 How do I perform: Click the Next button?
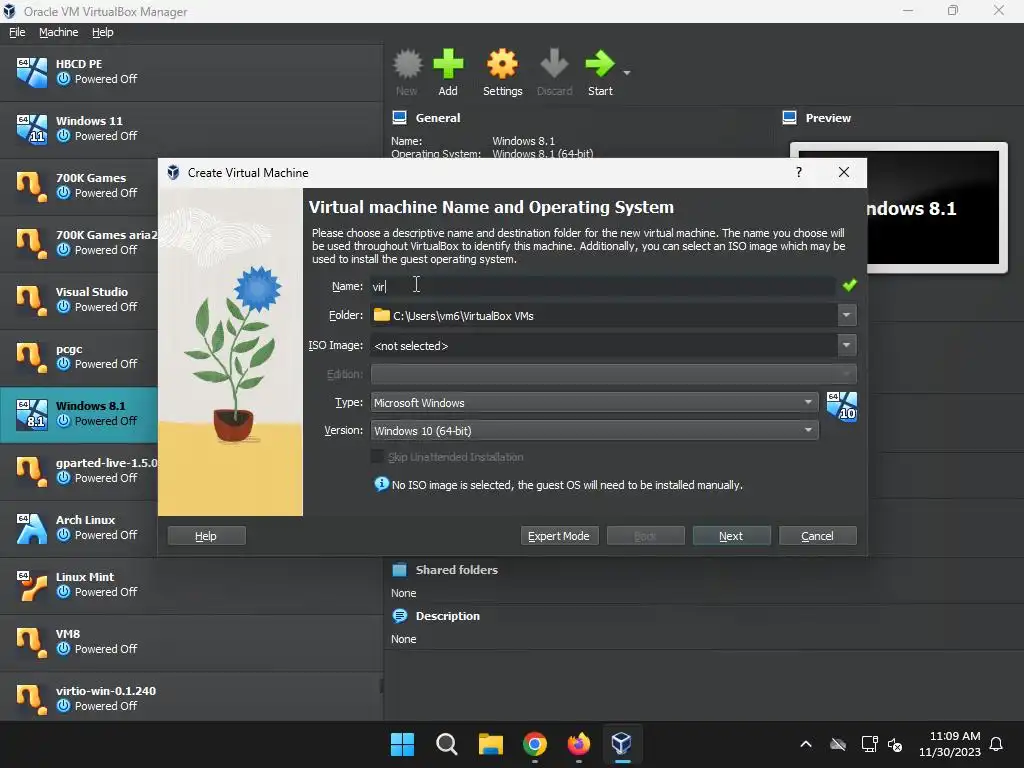731,536
